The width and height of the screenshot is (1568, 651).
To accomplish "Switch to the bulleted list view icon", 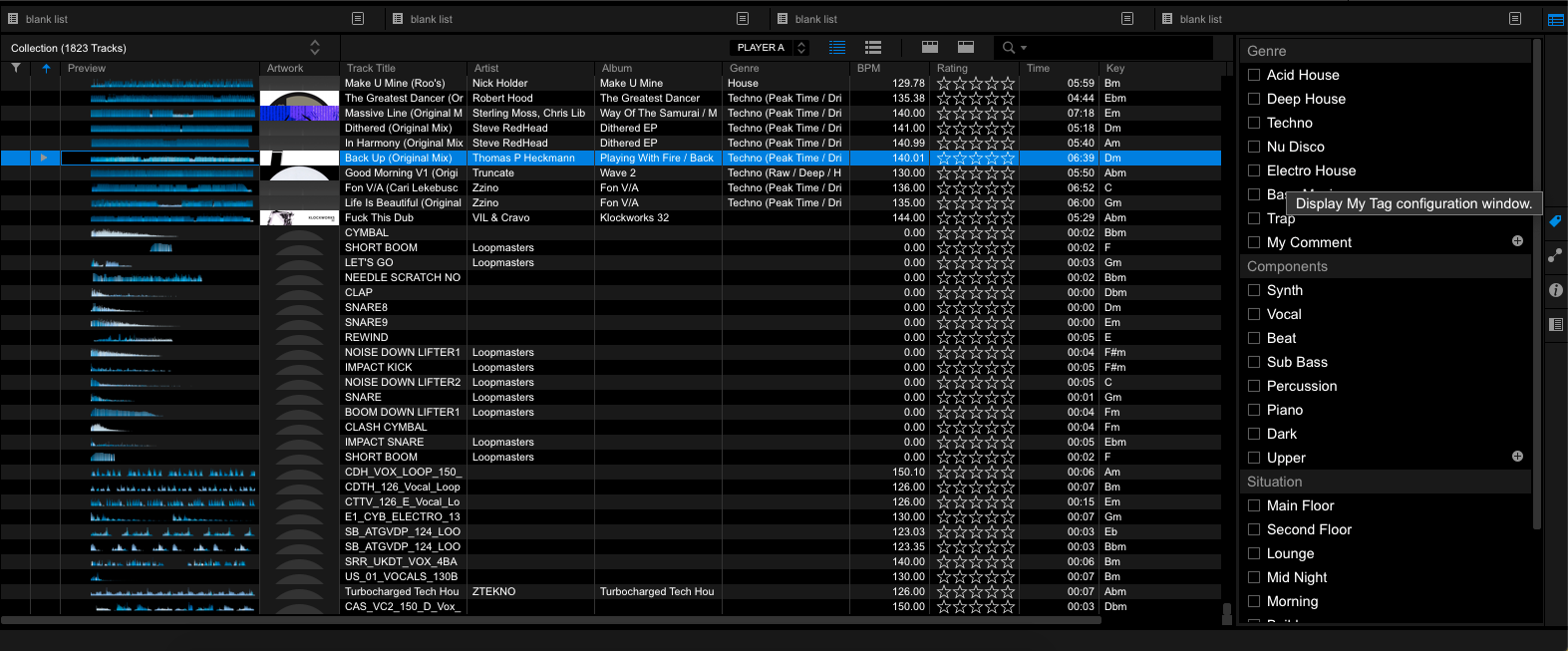I will pyautogui.click(x=873, y=47).
